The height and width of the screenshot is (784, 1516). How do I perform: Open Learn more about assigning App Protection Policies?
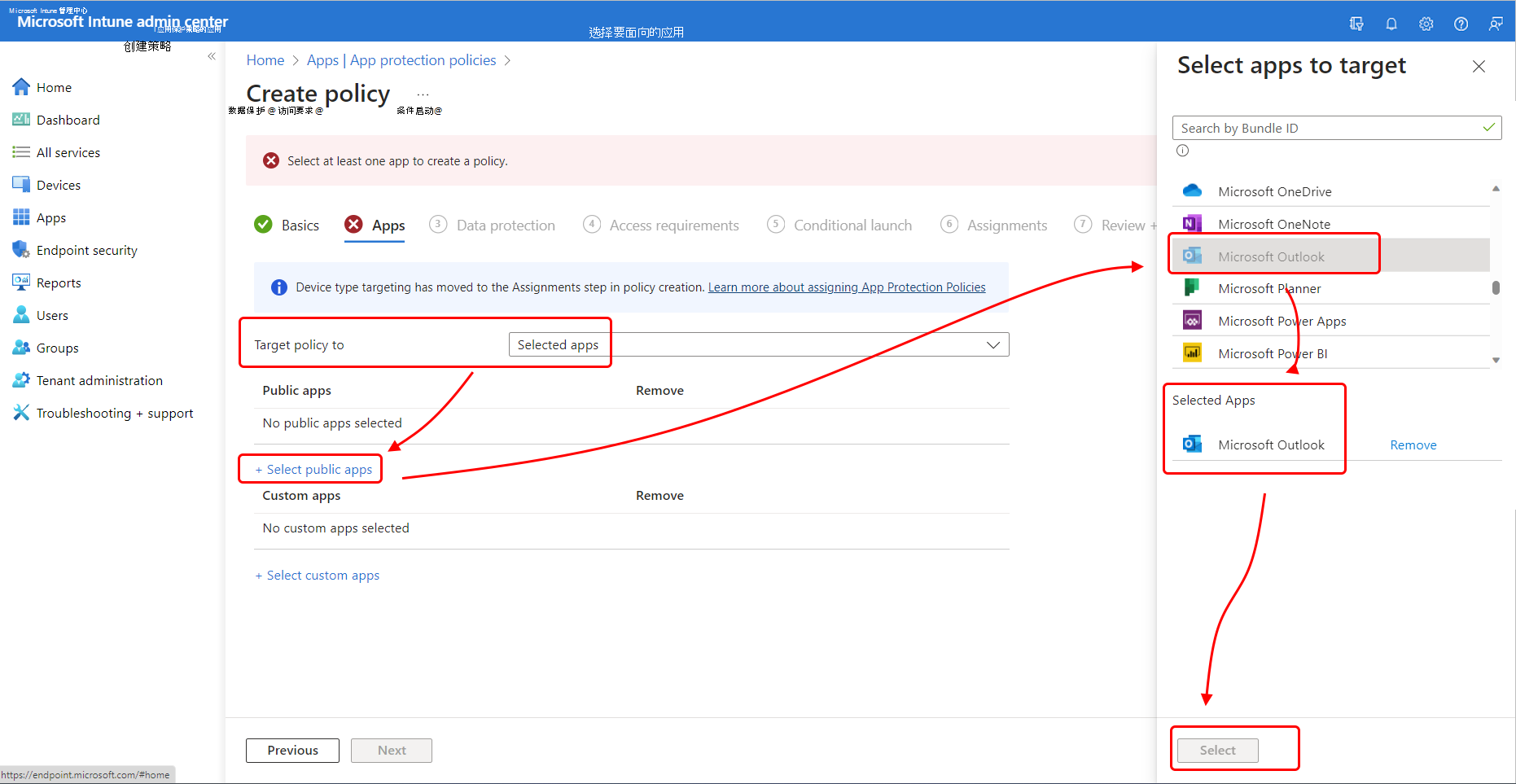(847, 287)
